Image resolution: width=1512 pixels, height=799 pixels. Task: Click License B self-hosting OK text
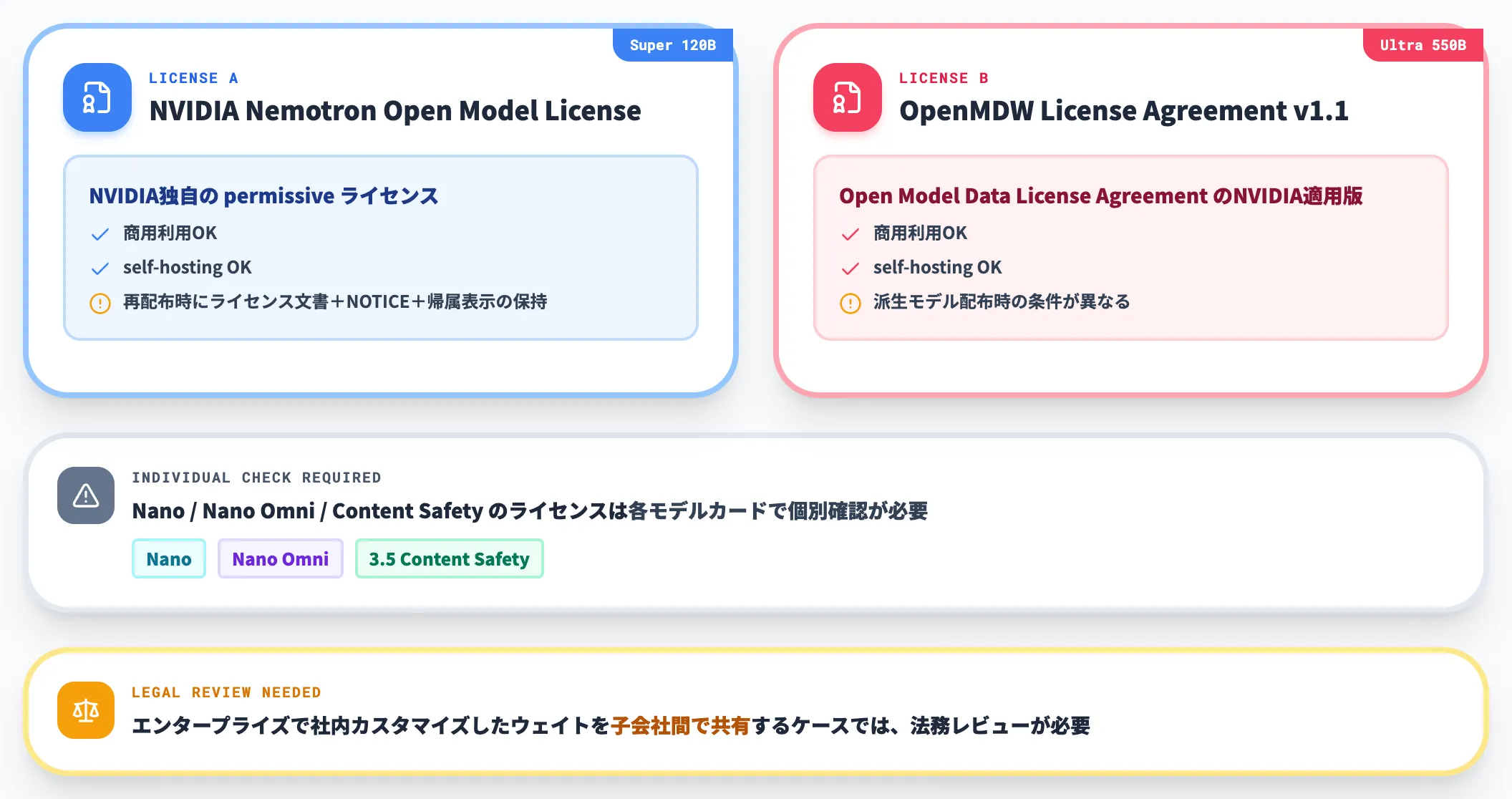pos(938,267)
